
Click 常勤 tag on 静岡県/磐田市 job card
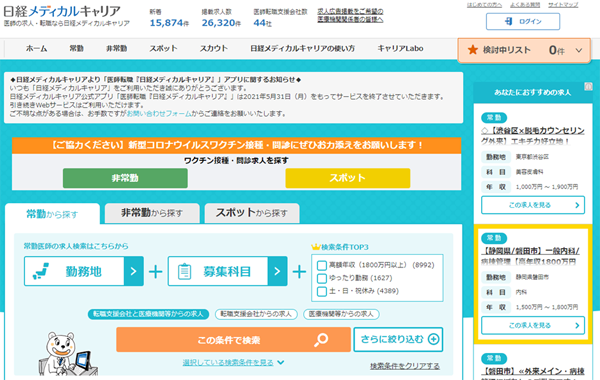point(494,238)
